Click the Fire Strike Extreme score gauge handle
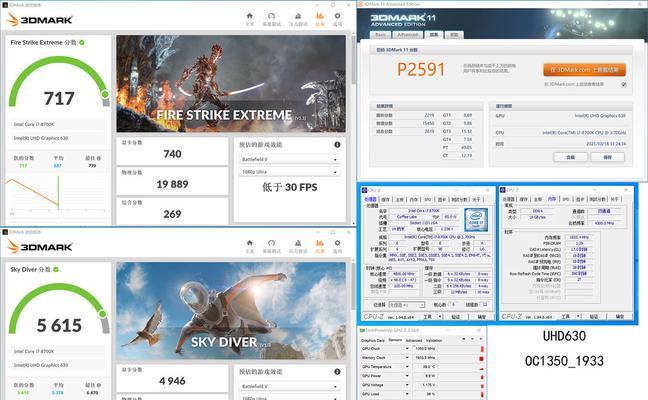Screen dimensions: 648x400 (105, 95)
